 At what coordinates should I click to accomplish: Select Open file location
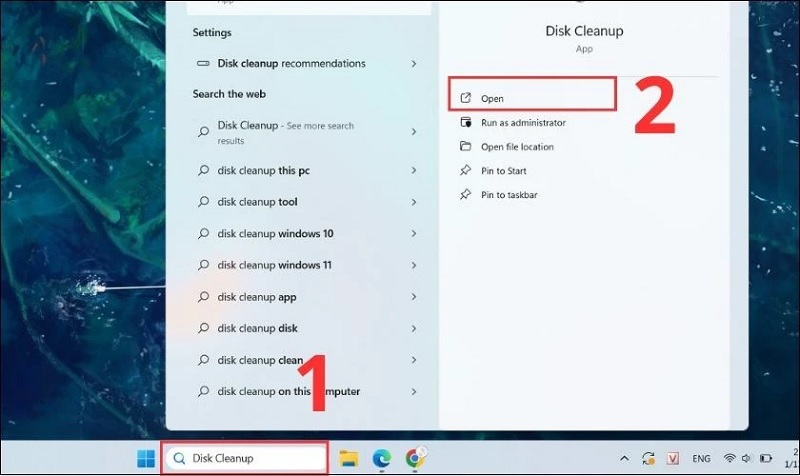click(x=516, y=147)
